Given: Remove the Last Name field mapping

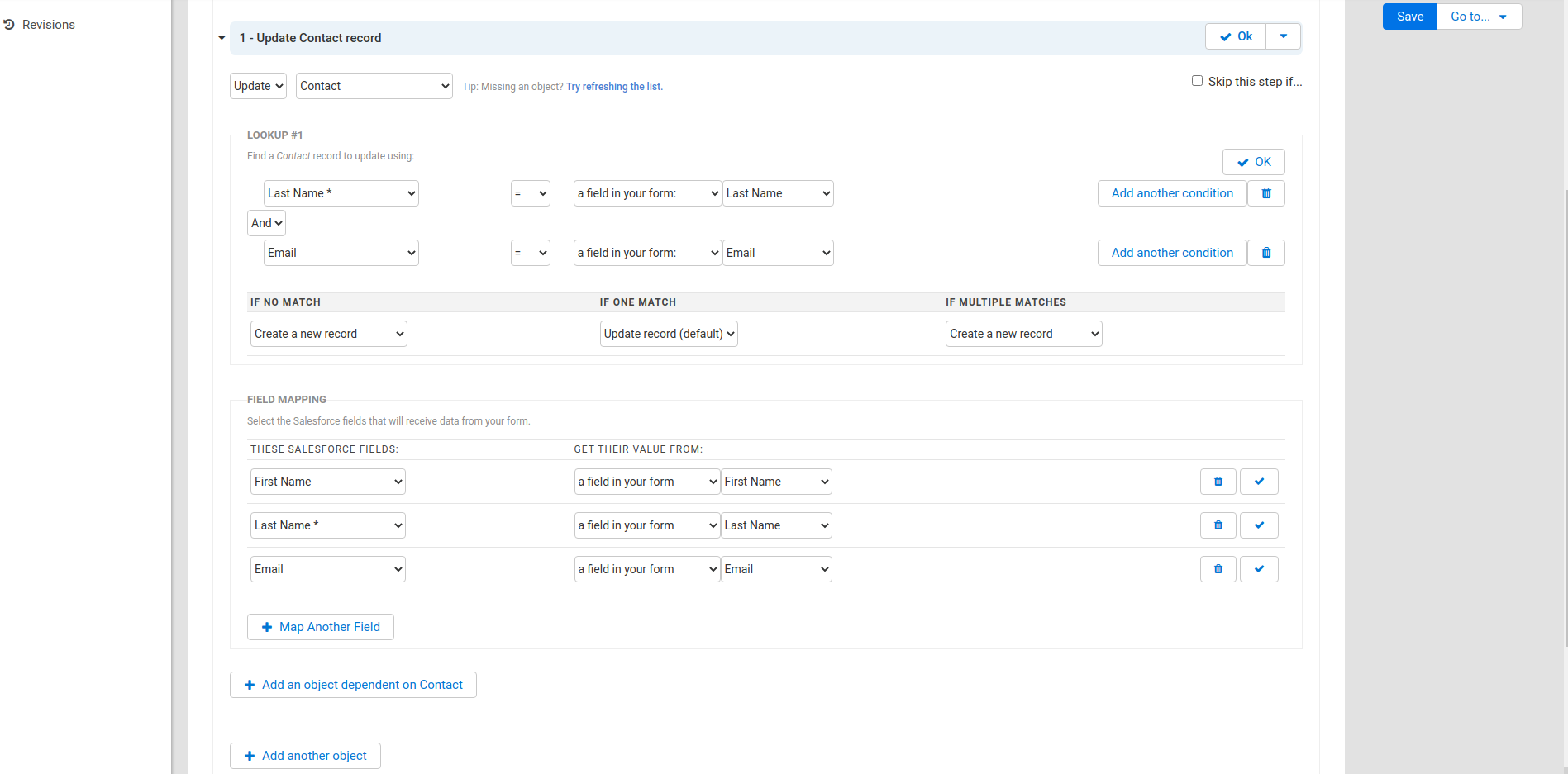Looking at the screenshot, I should click(1218, 525).
